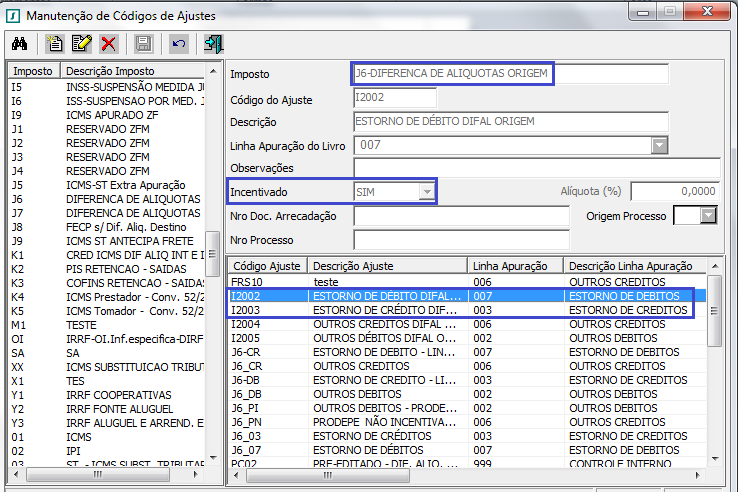Click the save diskette icon
The height and width of the screenshot is (492, 739).
point(143,44)
